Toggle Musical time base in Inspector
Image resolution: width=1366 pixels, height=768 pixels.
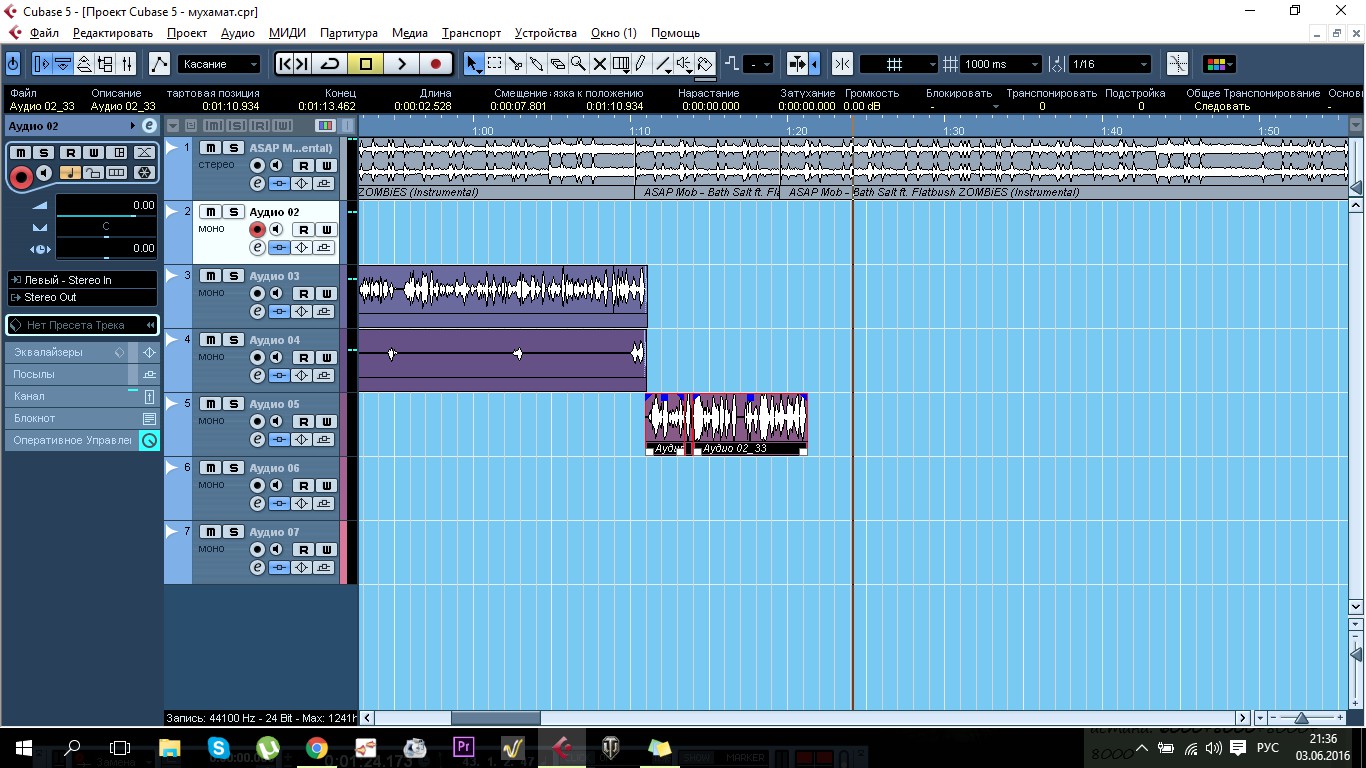coord(69,173)
